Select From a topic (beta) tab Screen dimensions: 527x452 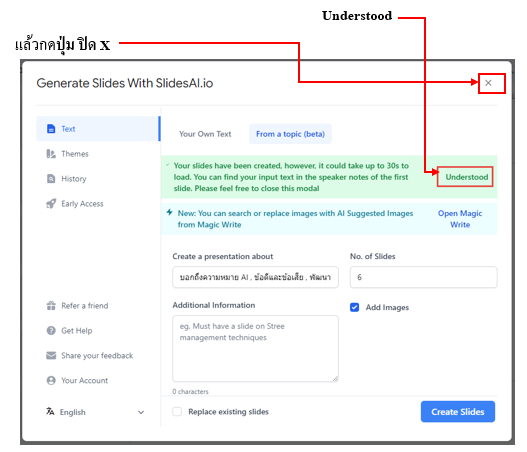pos(290,134)
